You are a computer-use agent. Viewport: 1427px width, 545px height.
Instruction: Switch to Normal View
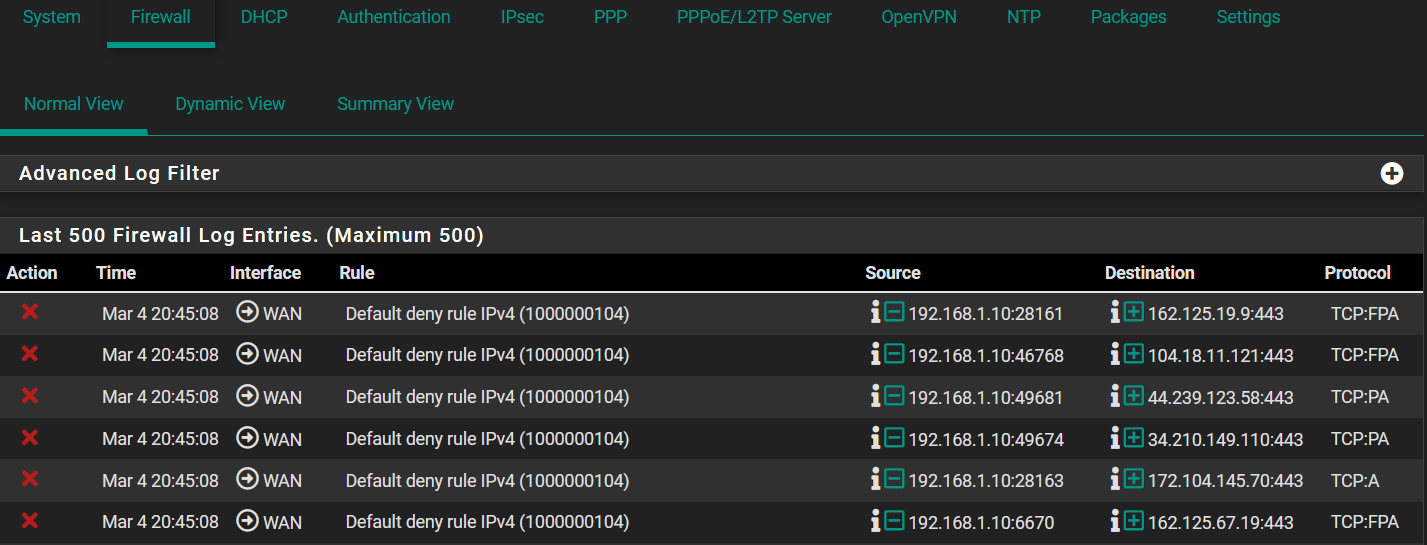point(74,104)
